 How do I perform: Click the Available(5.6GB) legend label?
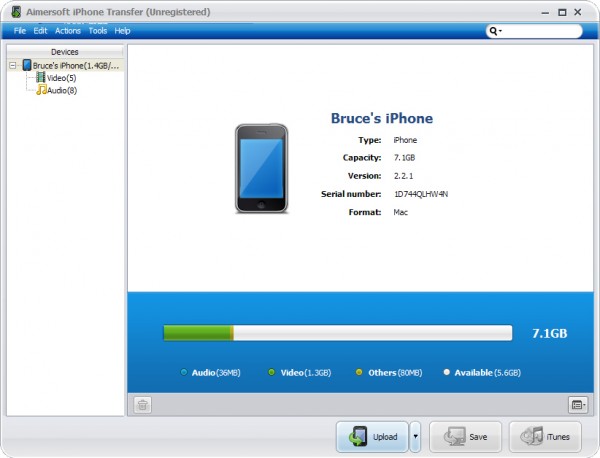[x=488, y=373]
